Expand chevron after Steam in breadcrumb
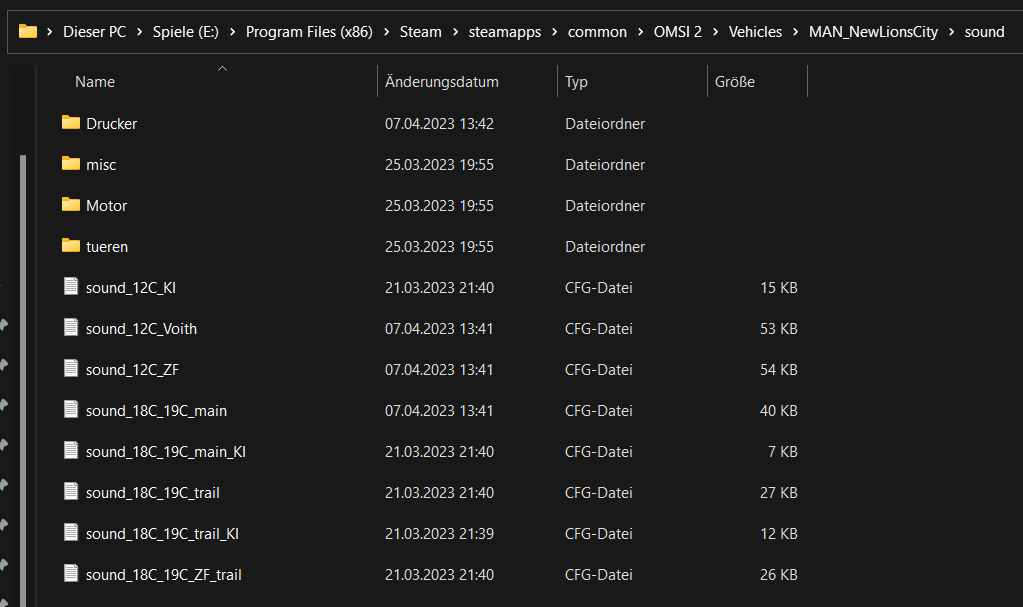This screenshot has width=1023, height=607. [455, 32]
